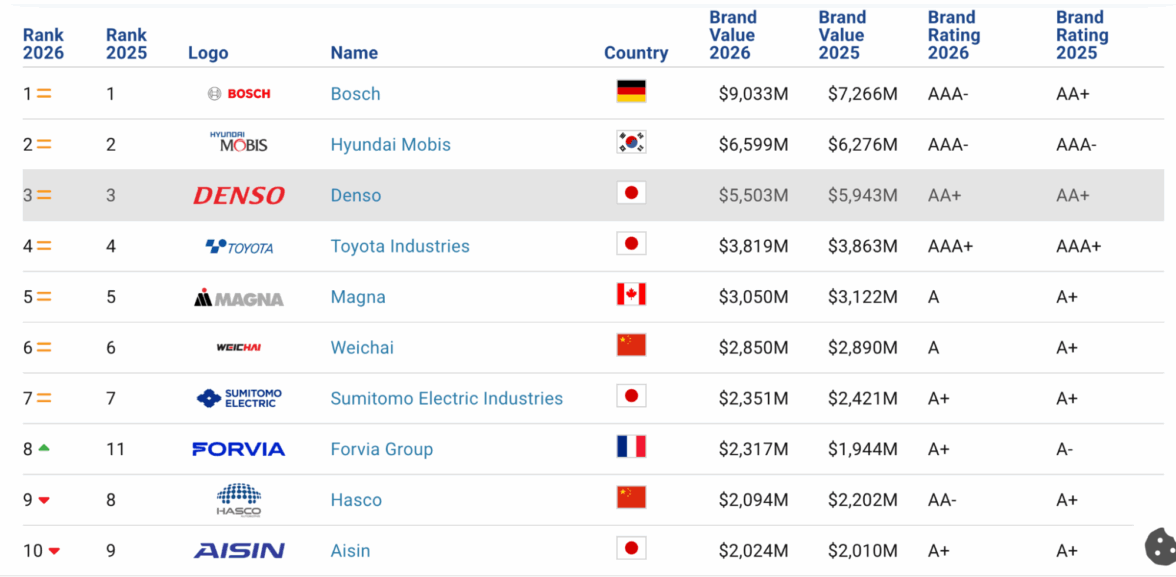Click the green up arrow for Forvia
The width and height of the screenshot is (1176, 577).
click(x=44, y=448)
